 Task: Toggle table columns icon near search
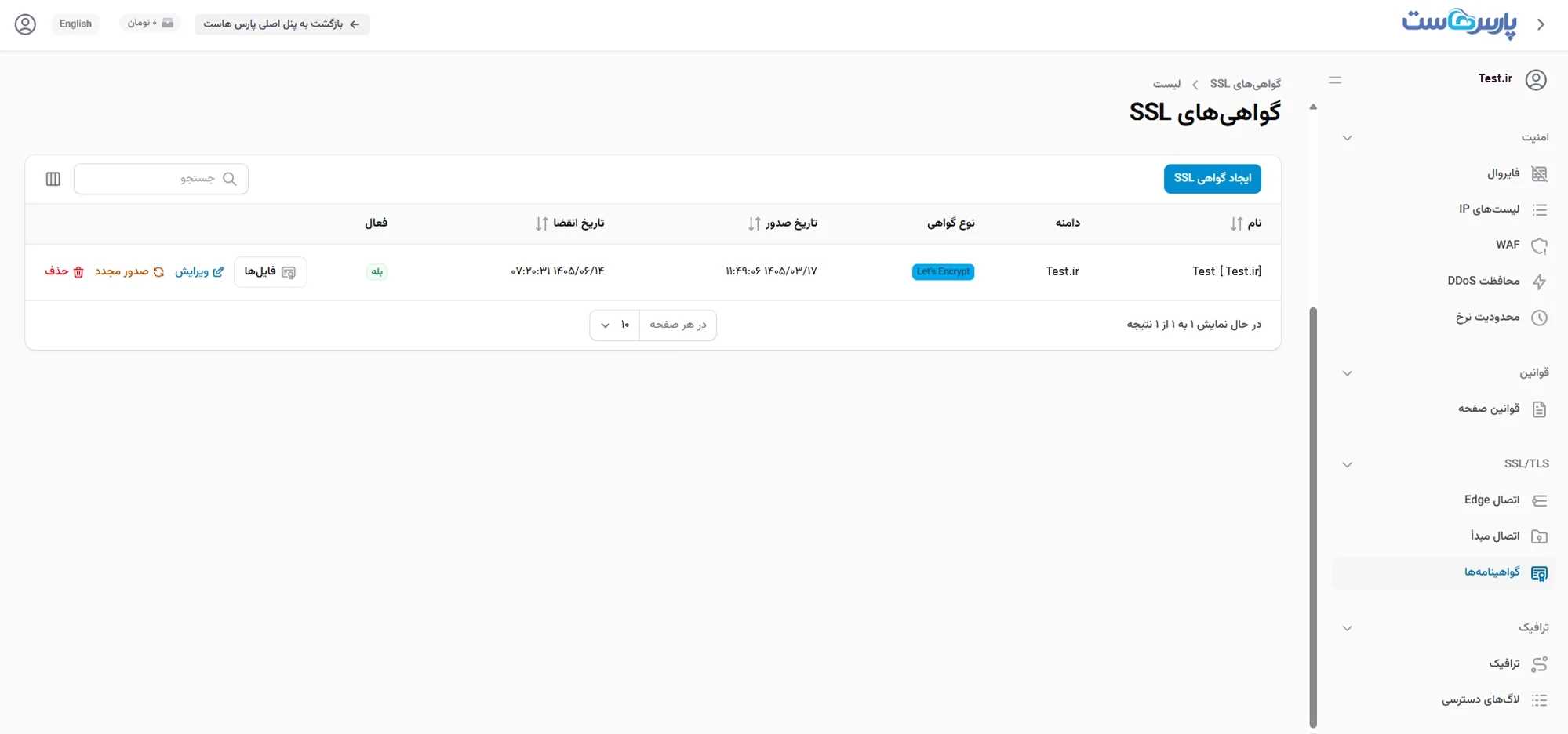tap(53, 179)
